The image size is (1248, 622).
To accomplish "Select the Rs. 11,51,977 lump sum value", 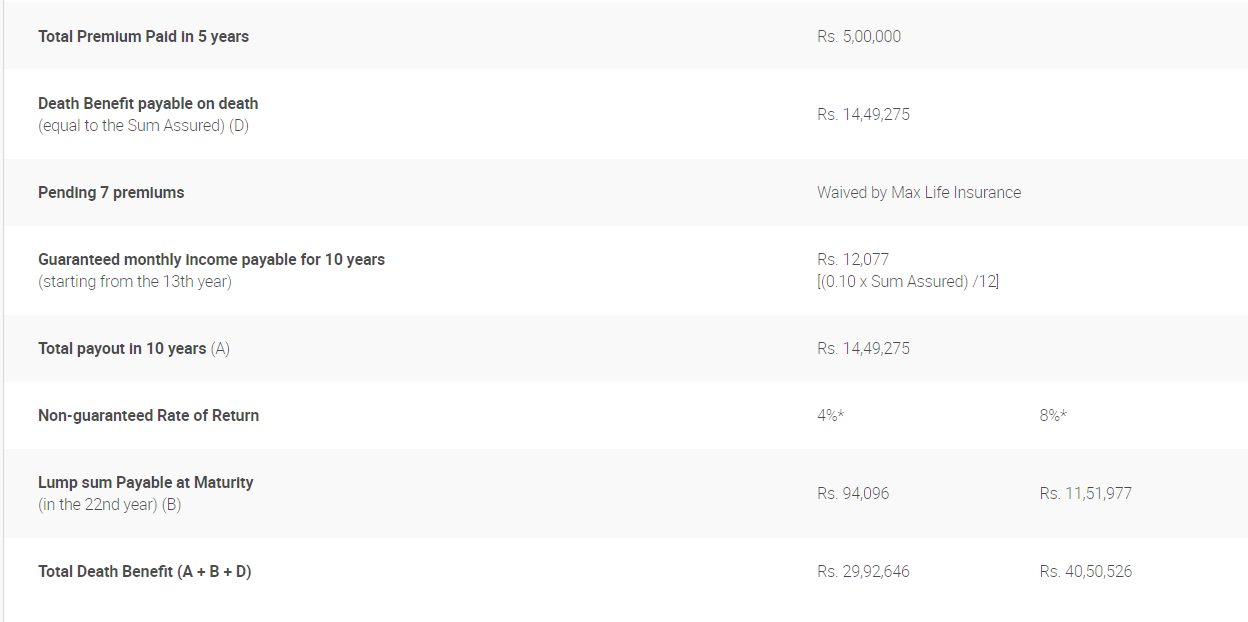I will 1086,493.
